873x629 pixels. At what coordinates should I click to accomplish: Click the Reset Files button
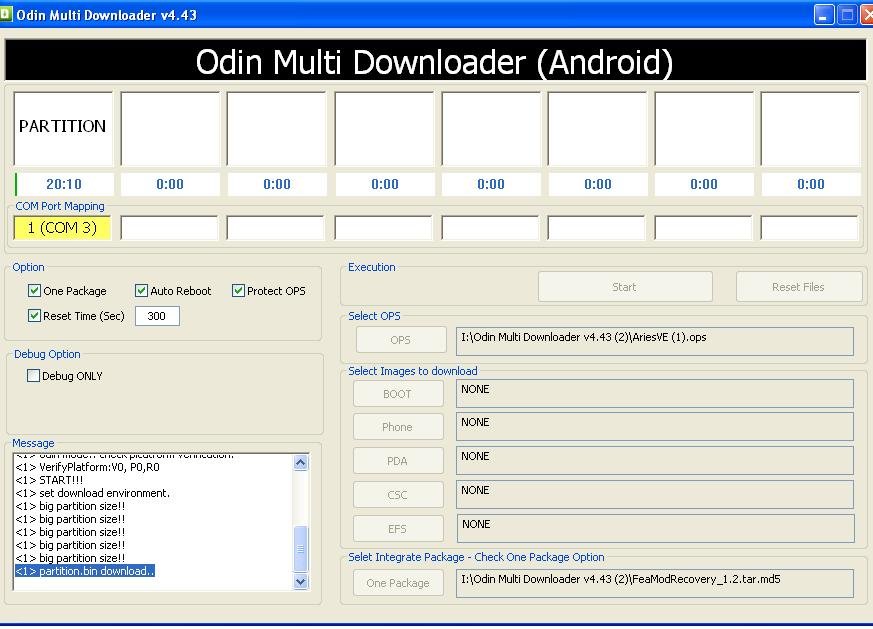click(x=798, y=287)
